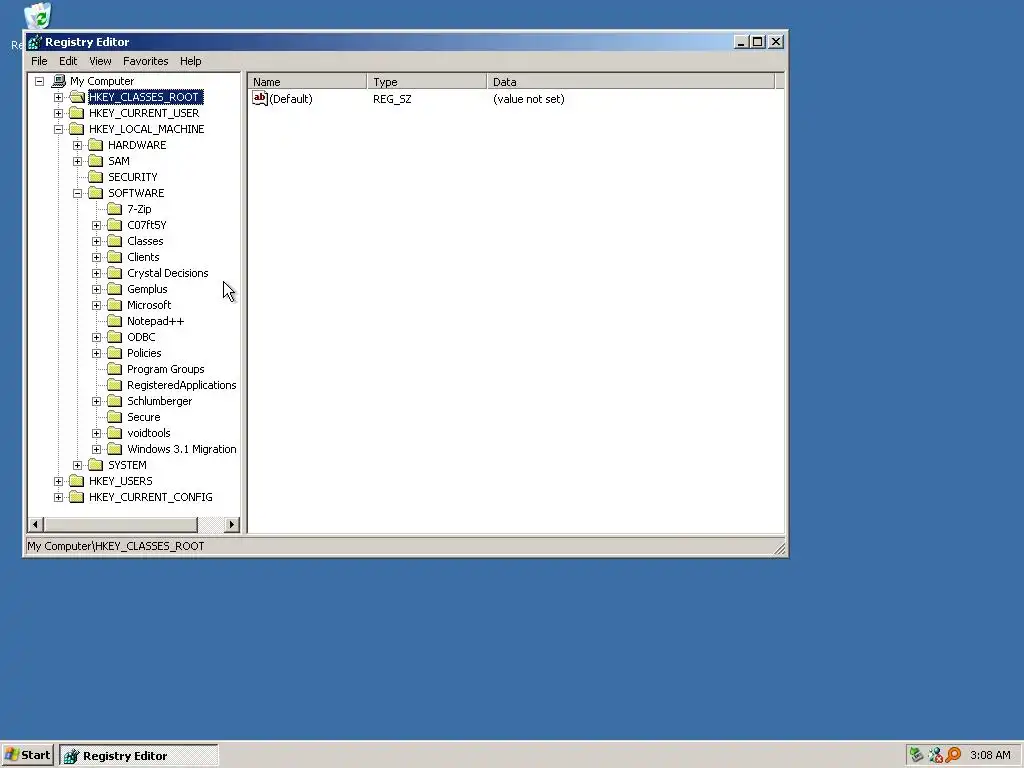Screen dimensions: 1024x768
Task: Select the Secure key label
Action: pyautogui.click(x=144, y=417)
